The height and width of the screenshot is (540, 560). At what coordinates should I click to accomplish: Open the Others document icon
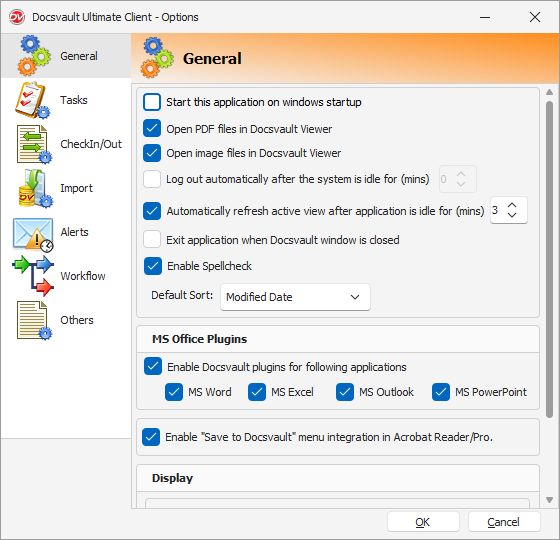tap(34, 320)
